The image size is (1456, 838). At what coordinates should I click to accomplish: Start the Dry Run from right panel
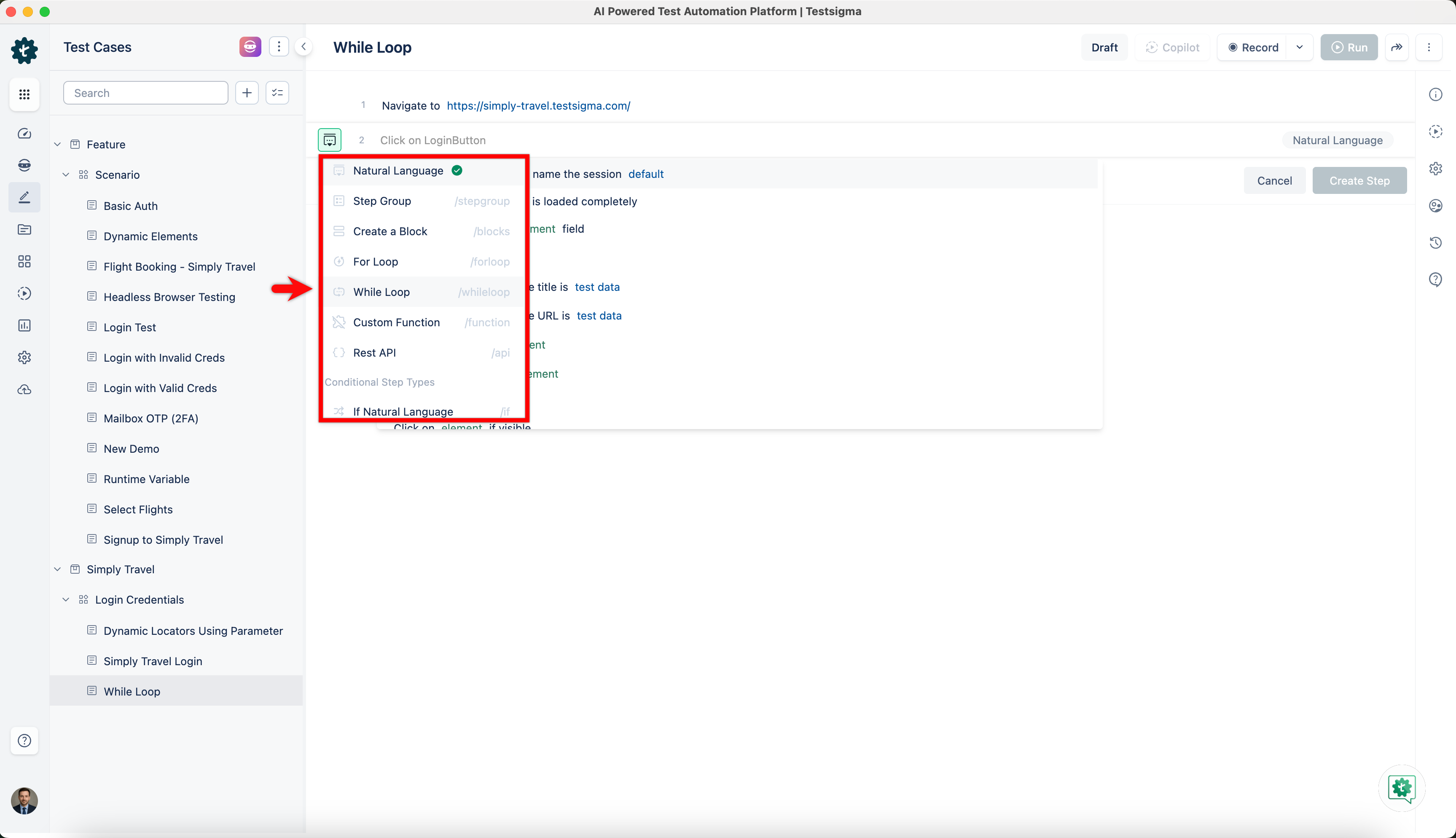pyautogui.click(x=1436, y=131)
